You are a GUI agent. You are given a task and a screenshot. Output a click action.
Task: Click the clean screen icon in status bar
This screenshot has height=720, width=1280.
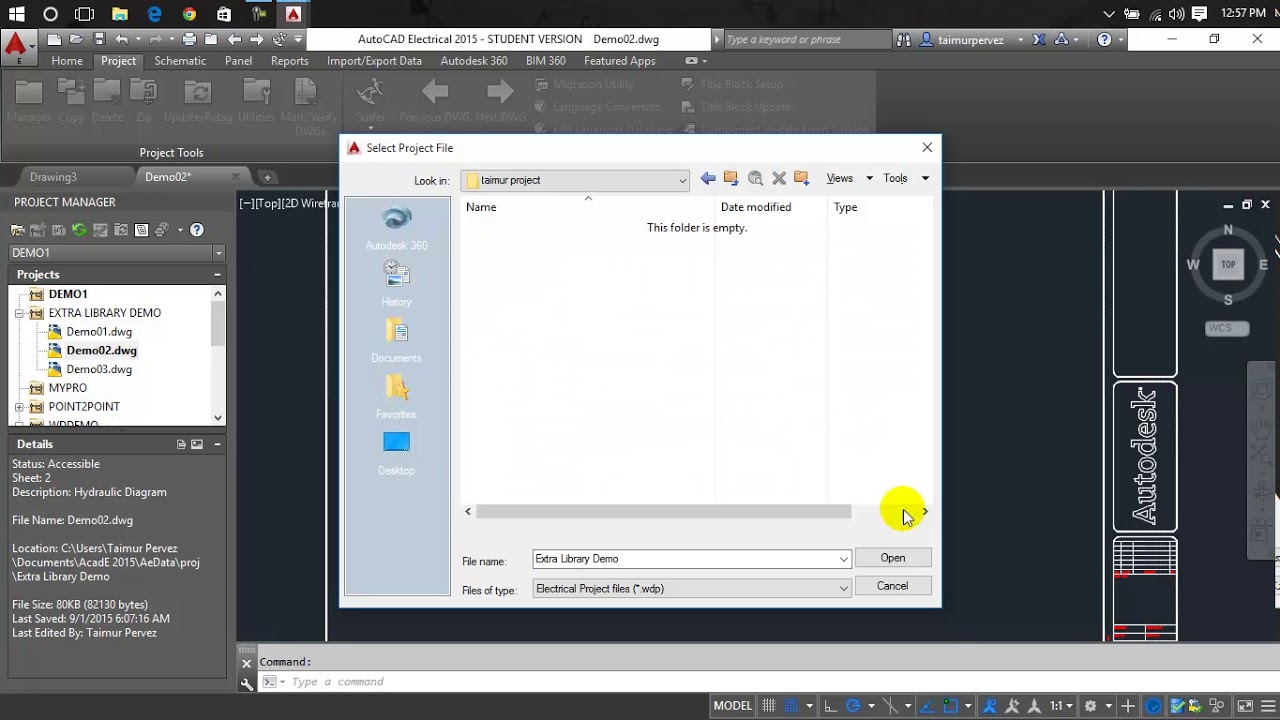tap(1245, 706)
